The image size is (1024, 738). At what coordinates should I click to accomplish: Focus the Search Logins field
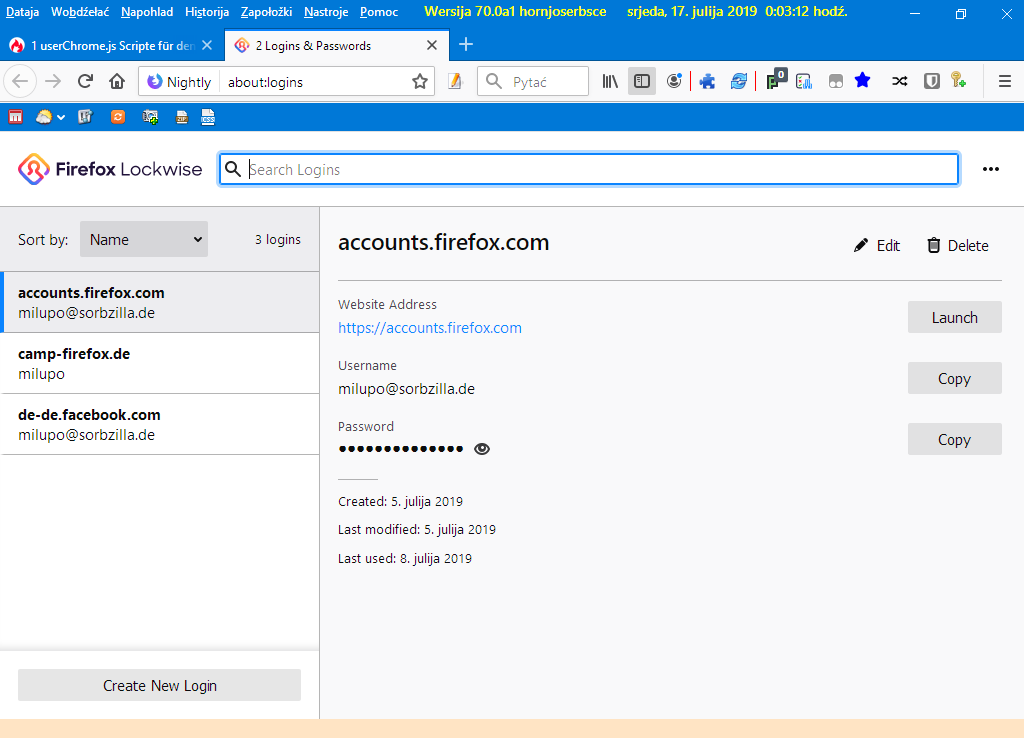pos(589,169)
